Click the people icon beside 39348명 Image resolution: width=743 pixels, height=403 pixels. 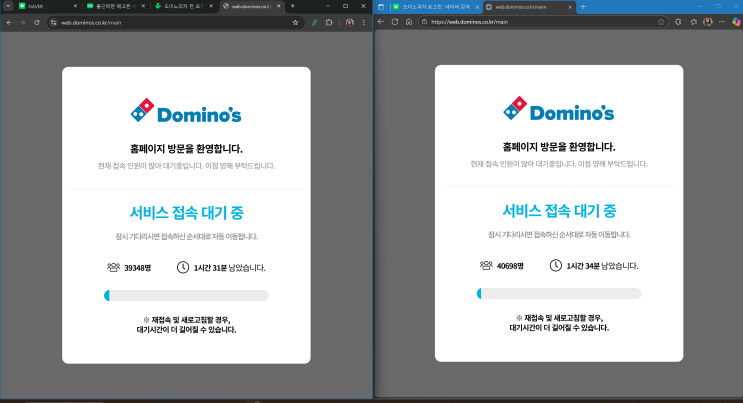(x=113, y=267)
